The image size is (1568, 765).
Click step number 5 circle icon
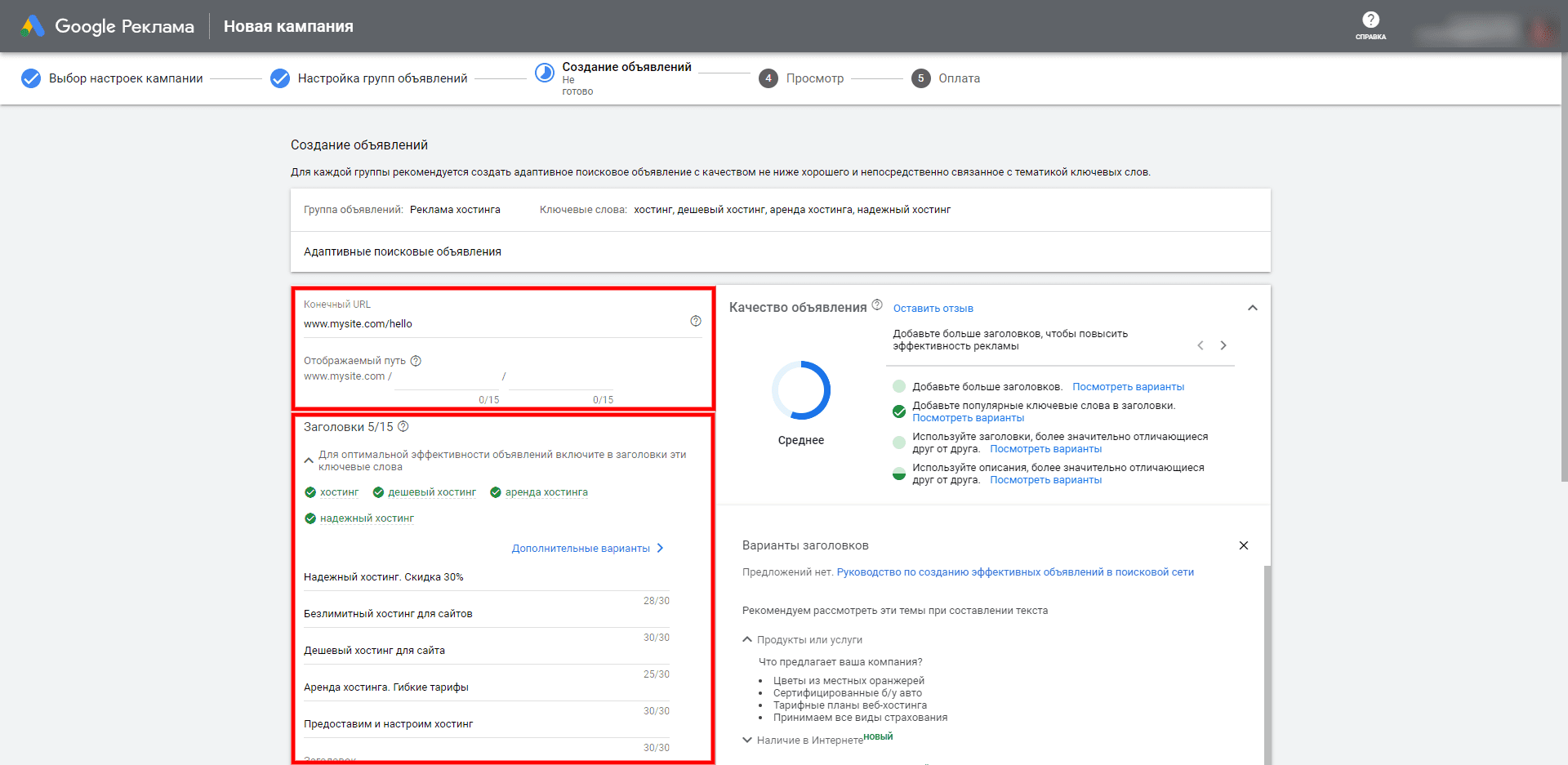coord(920,78)
